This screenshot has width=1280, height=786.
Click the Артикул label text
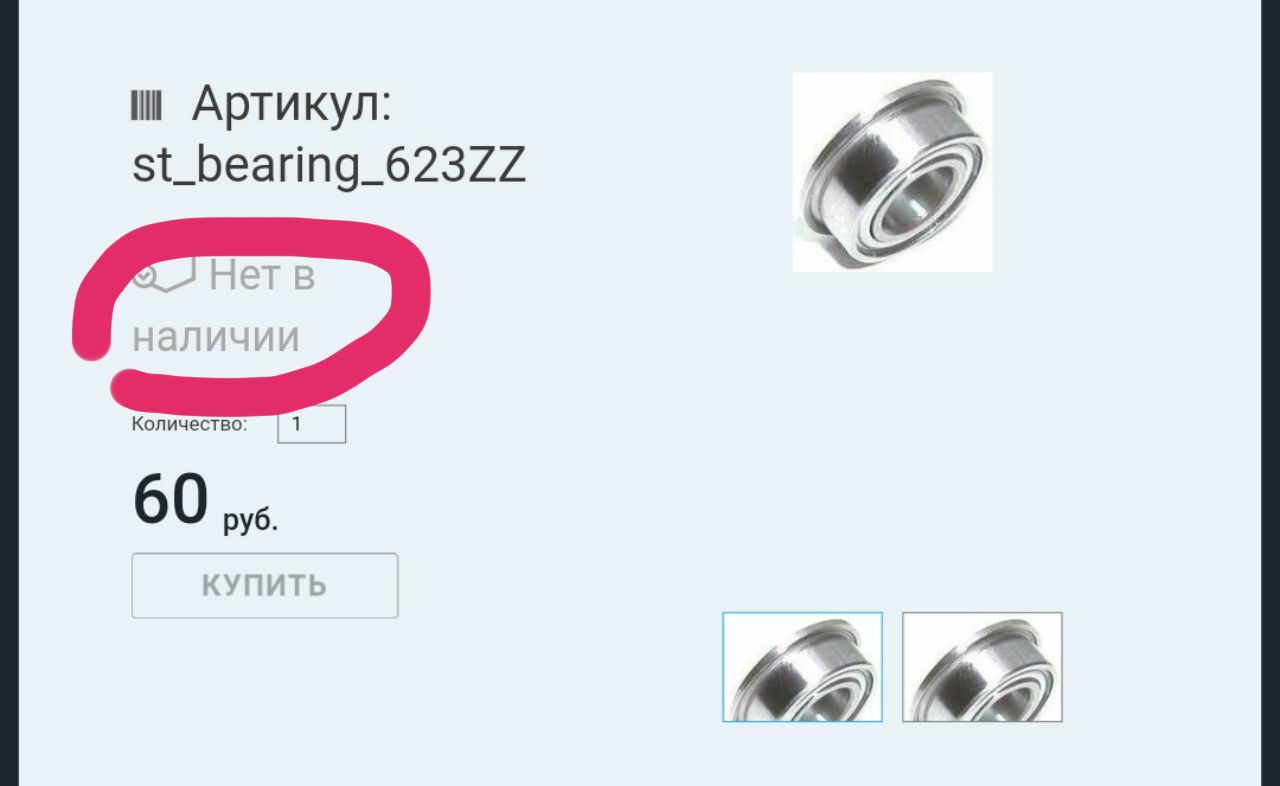point(292,104)
